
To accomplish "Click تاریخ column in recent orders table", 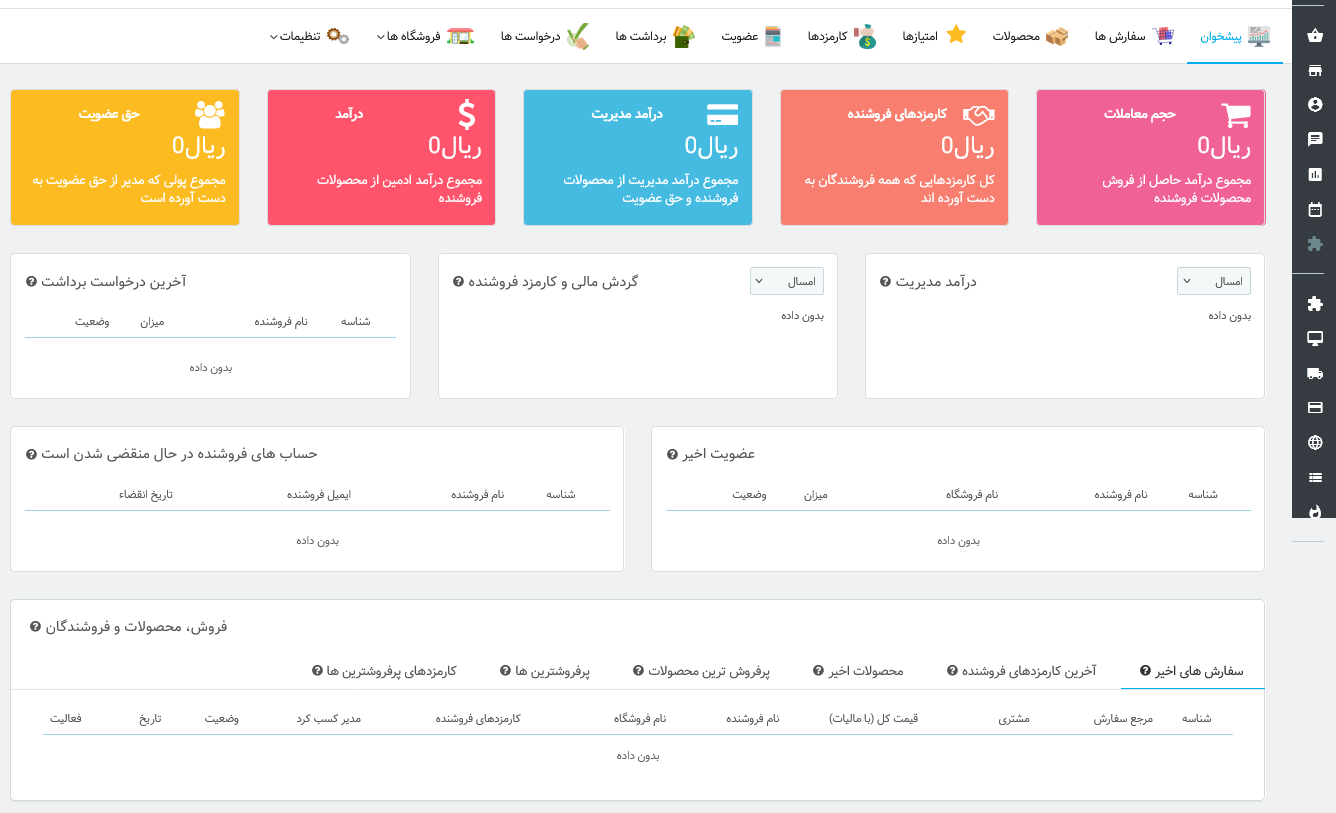I will tap(150, 719).
